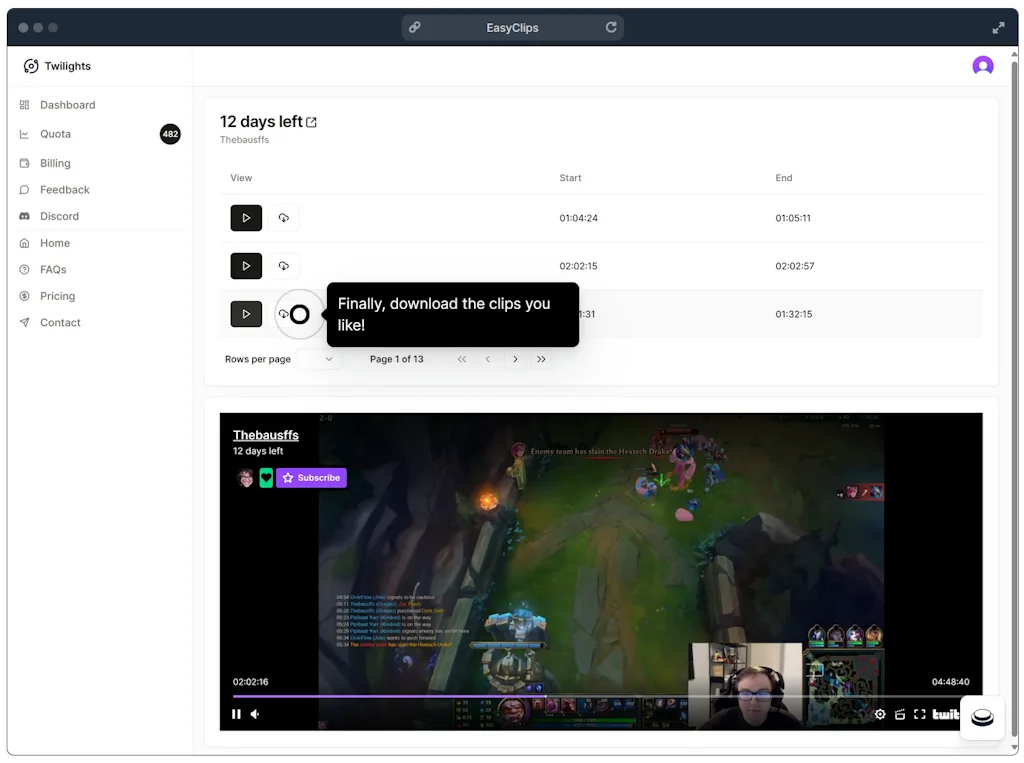The width and height of the screenshot is (1024, 763).
Task: Open the Rows per page dropdown
Action: [x=328, y=358]
